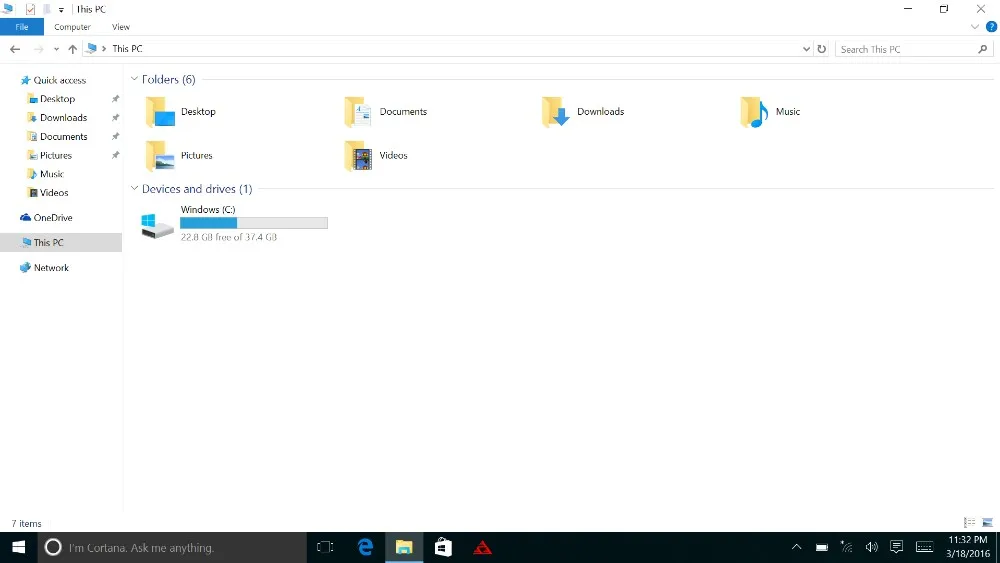Click the Forward navigation arrow
The width and height of the screenshot is (1000, 563).
point(38,49)
